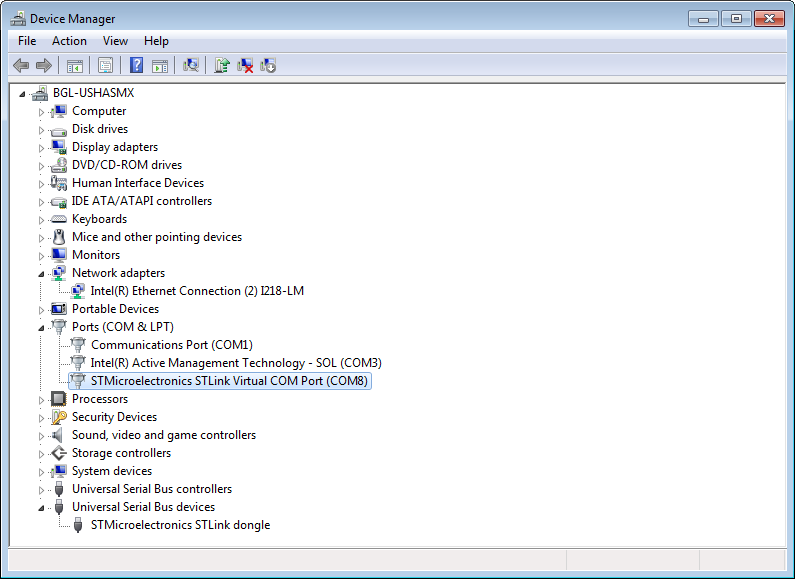Click the Security Devices key icon
Viewport: 795px width, 579px height.
59,417
